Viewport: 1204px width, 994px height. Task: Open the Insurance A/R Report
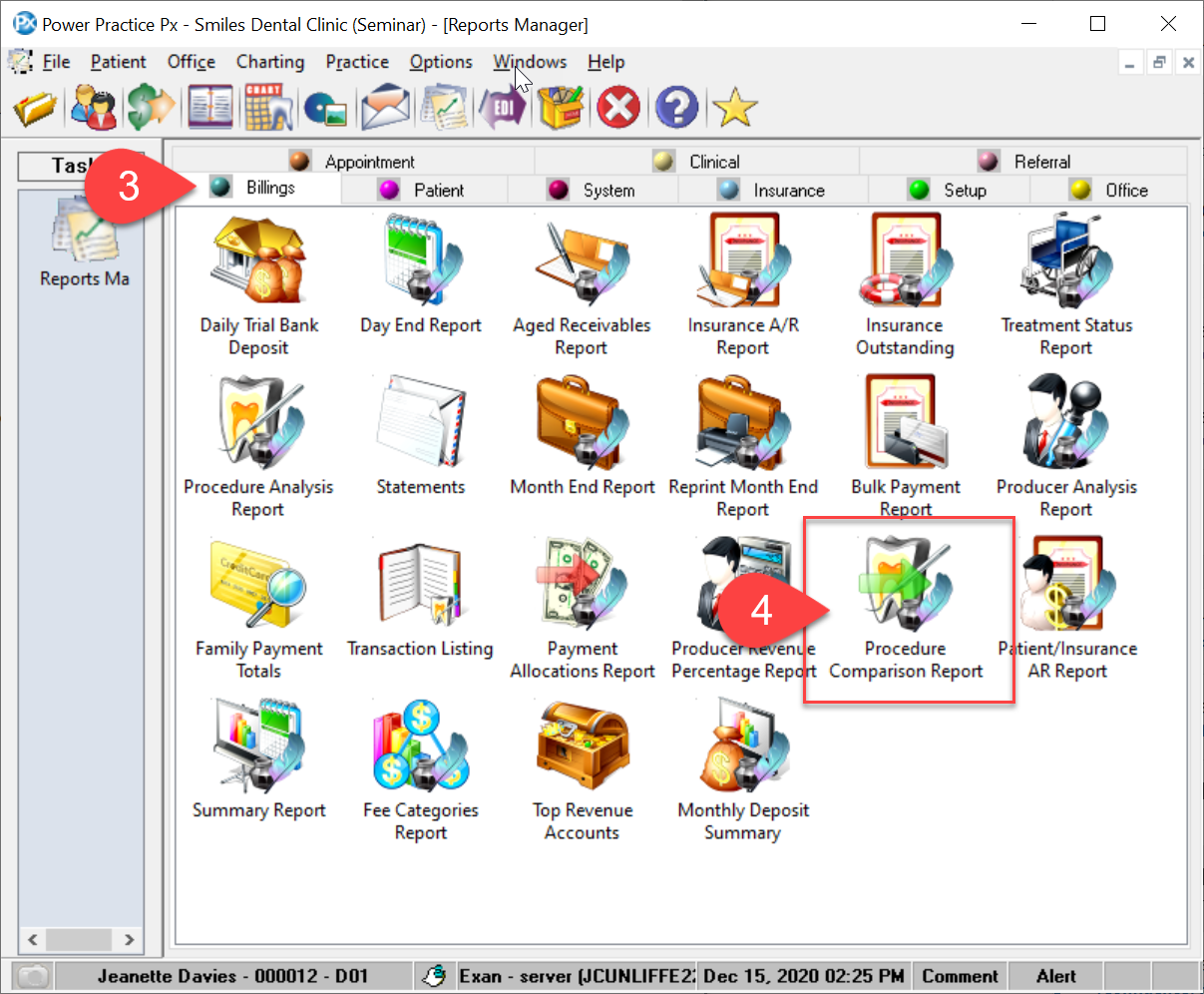743,286
